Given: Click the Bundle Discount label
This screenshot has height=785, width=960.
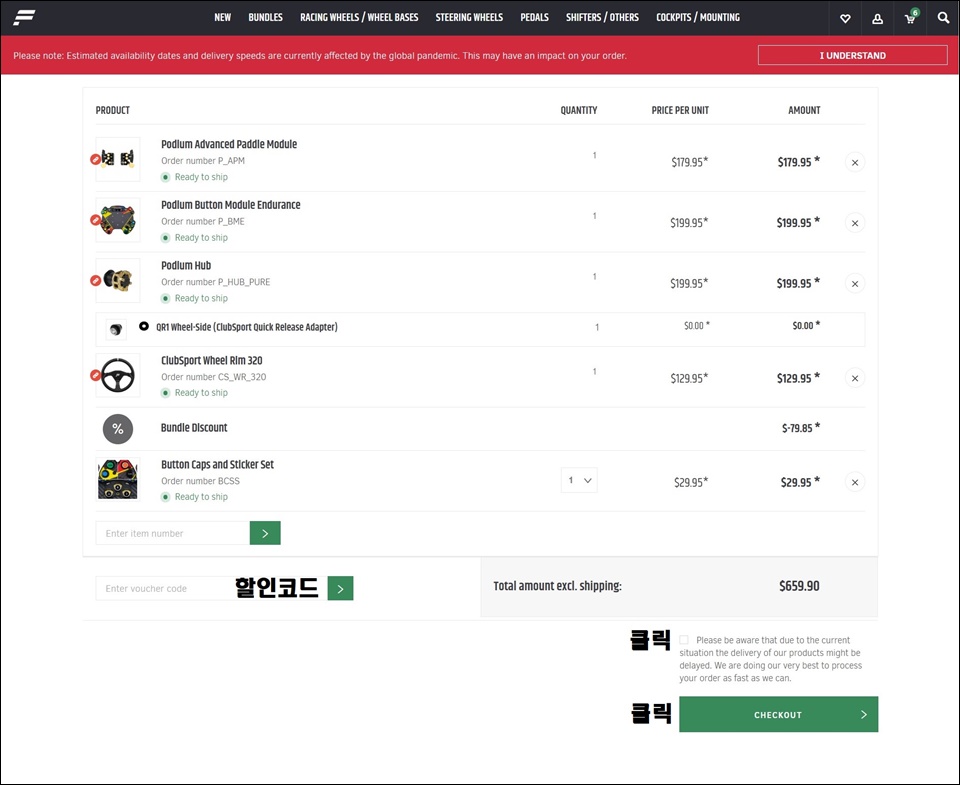Looking at the screenshot, I should 194,427.
